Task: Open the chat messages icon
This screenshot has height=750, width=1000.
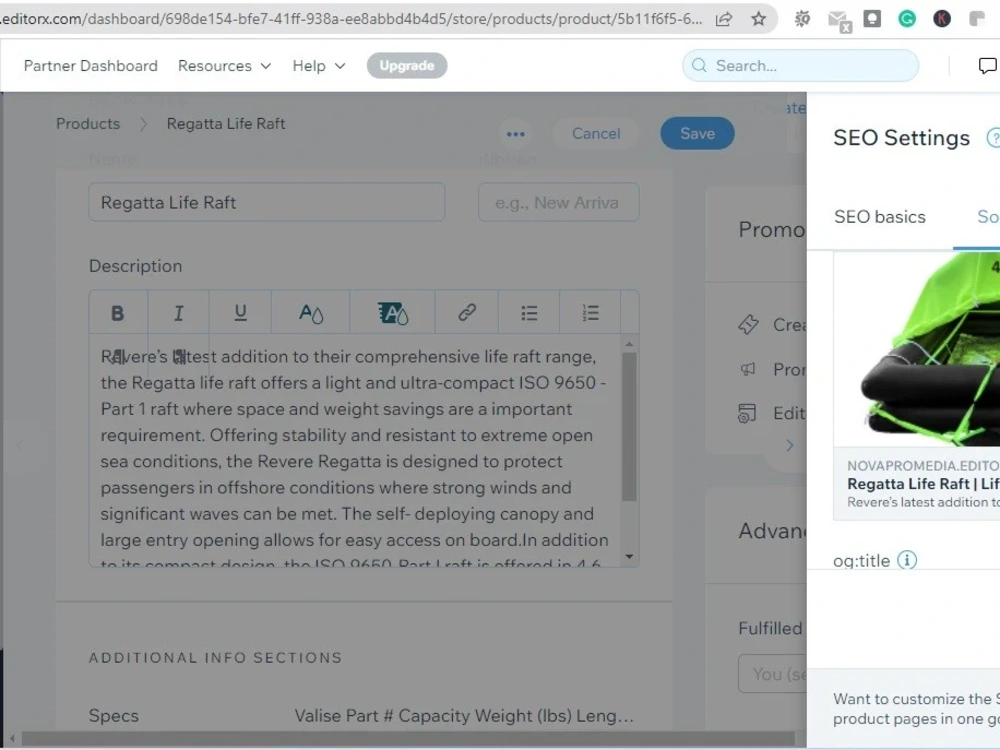Action: [x=987, y=65]
